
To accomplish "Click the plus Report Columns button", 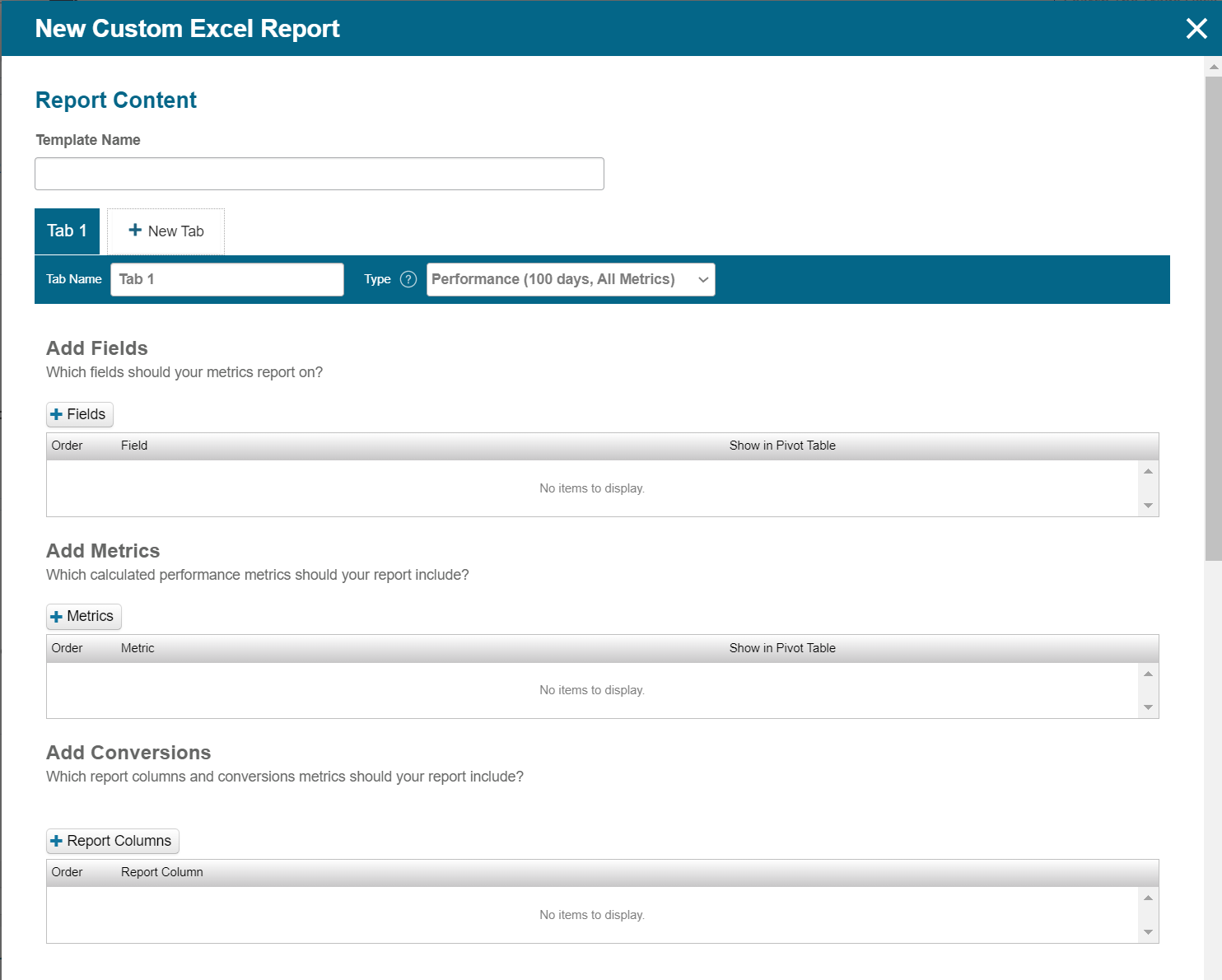I will coord(112,841).
